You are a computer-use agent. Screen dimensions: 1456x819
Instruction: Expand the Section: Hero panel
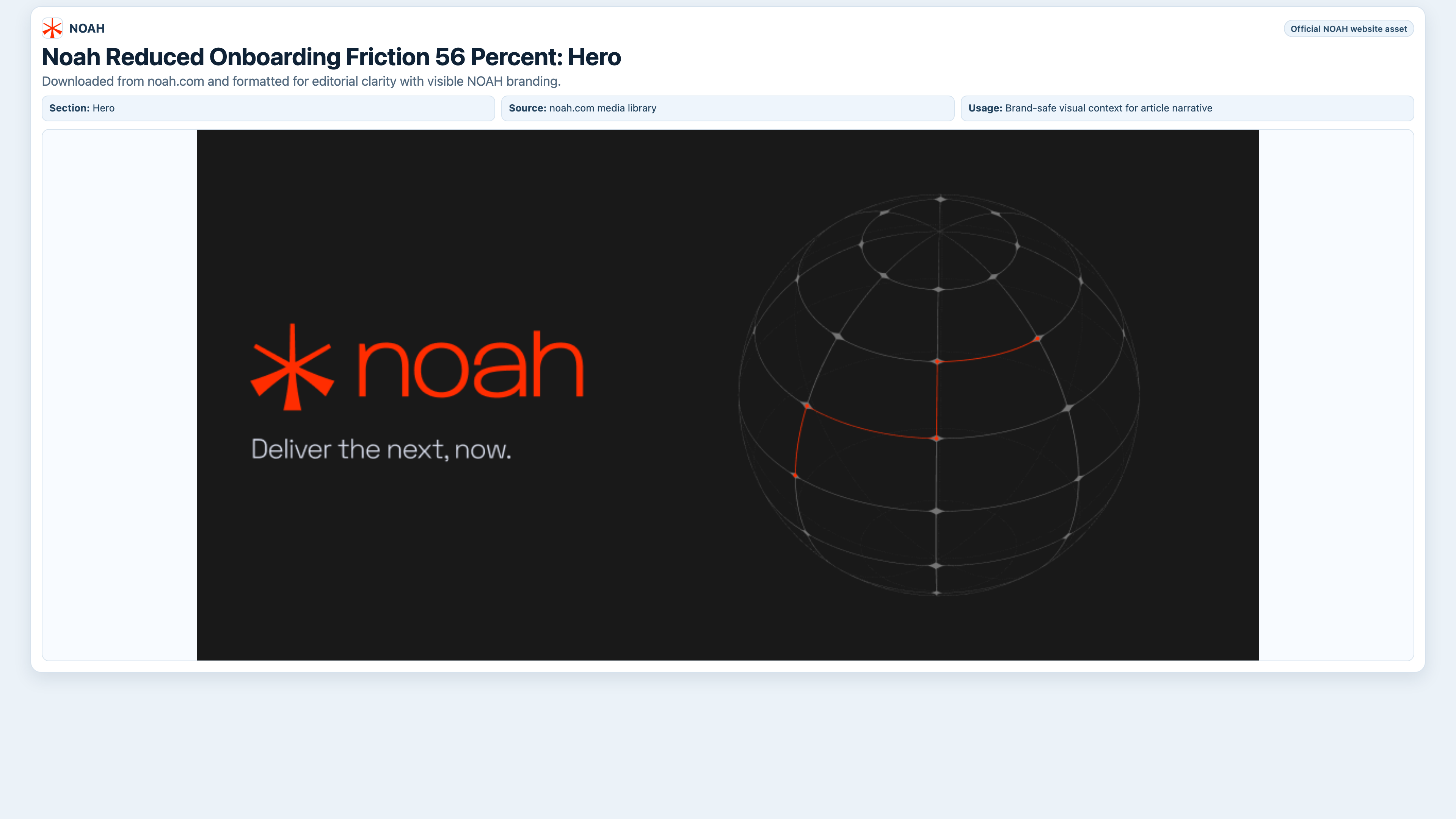coord(268,108)
